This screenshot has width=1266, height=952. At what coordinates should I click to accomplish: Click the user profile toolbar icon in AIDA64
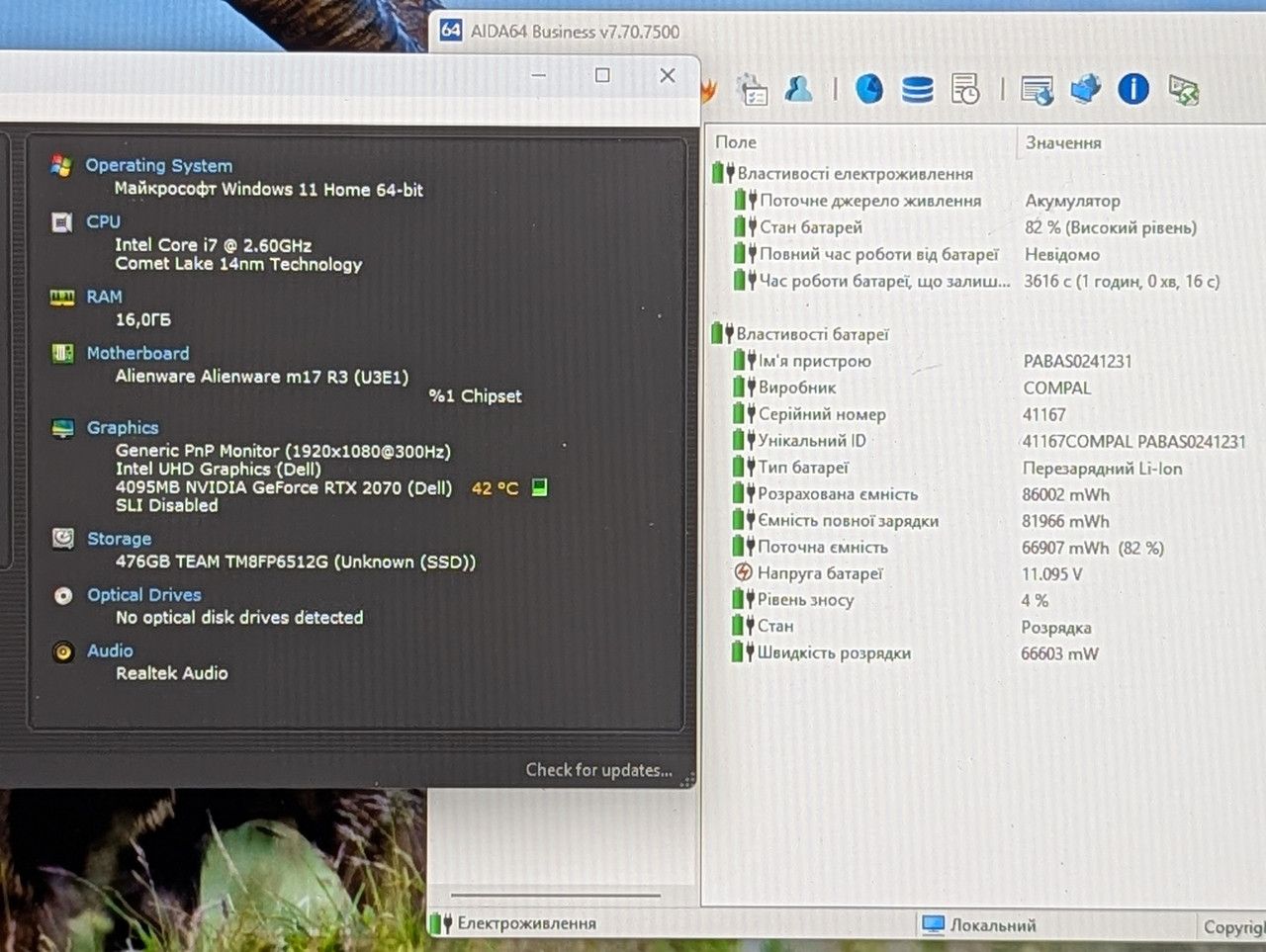click(798, 89)
